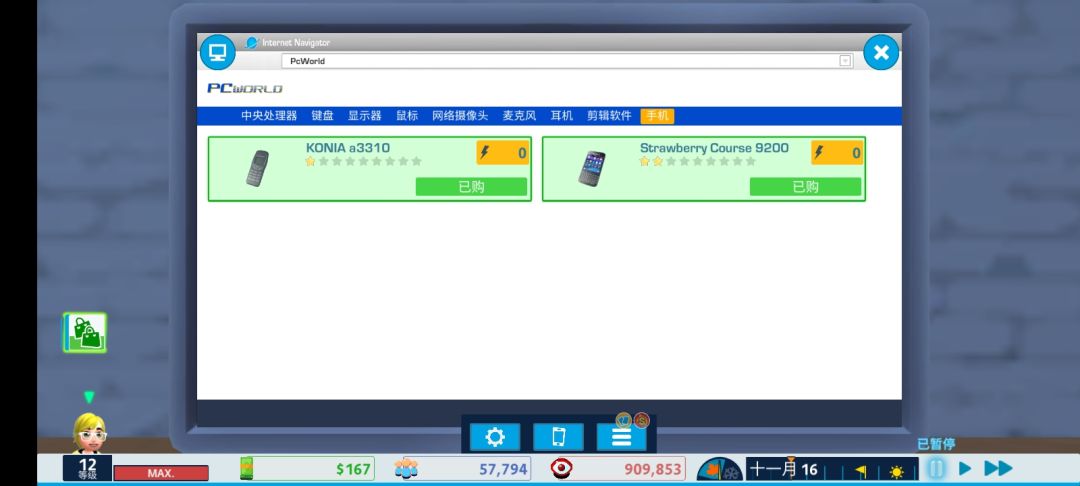
Task: Click the PcWorld address bar field
Action: tap(567, 61)
